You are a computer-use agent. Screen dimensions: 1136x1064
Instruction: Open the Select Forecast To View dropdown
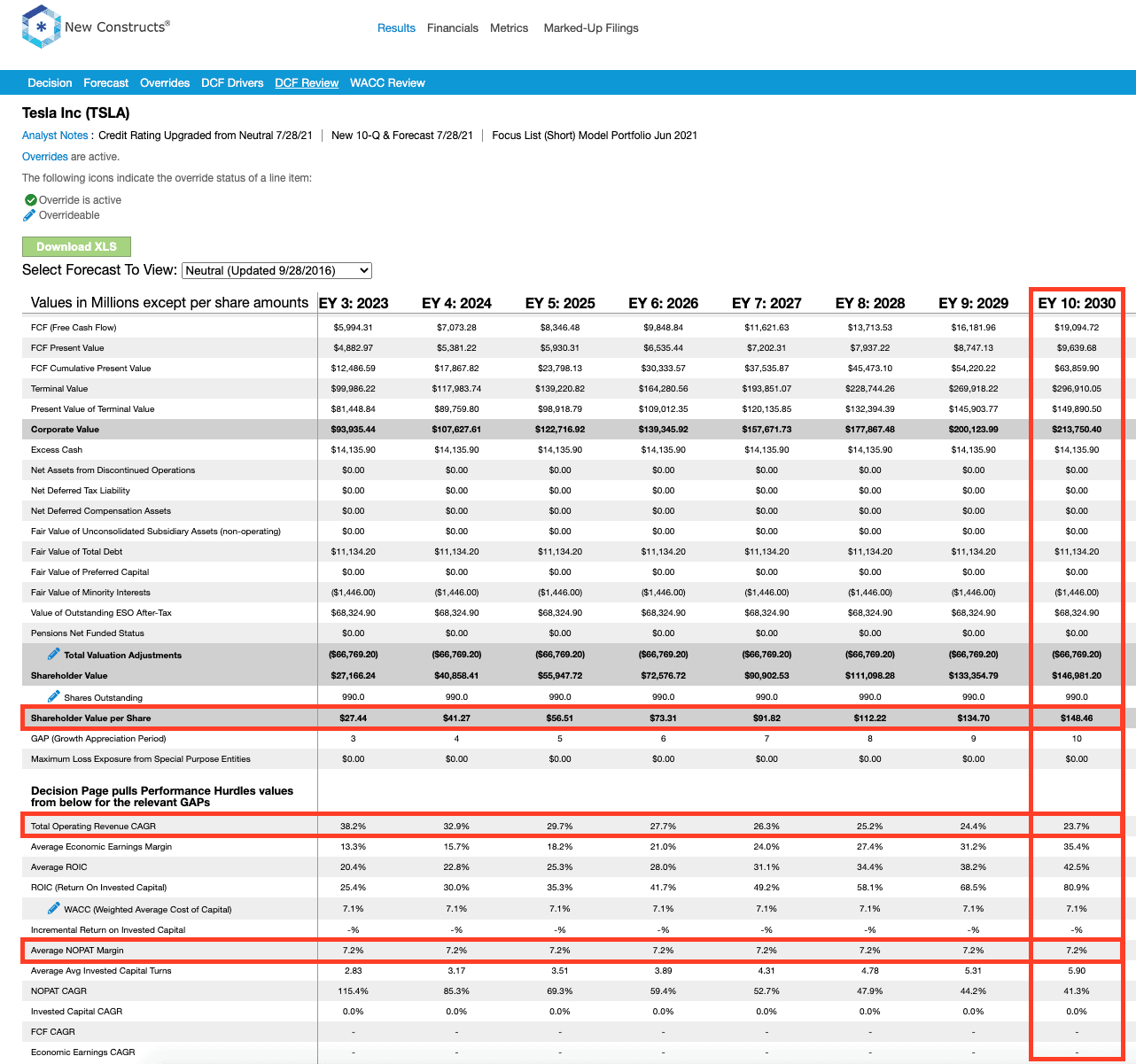coord(276,270)
